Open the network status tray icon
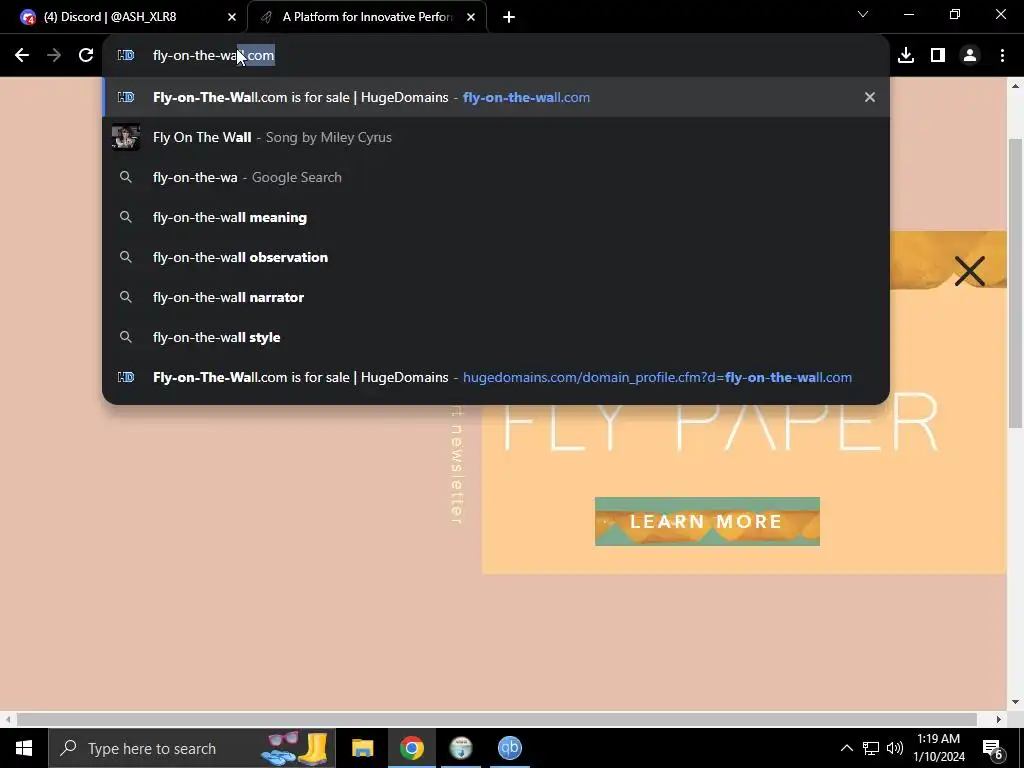The image size is (1024, 768). coord(871,748)
